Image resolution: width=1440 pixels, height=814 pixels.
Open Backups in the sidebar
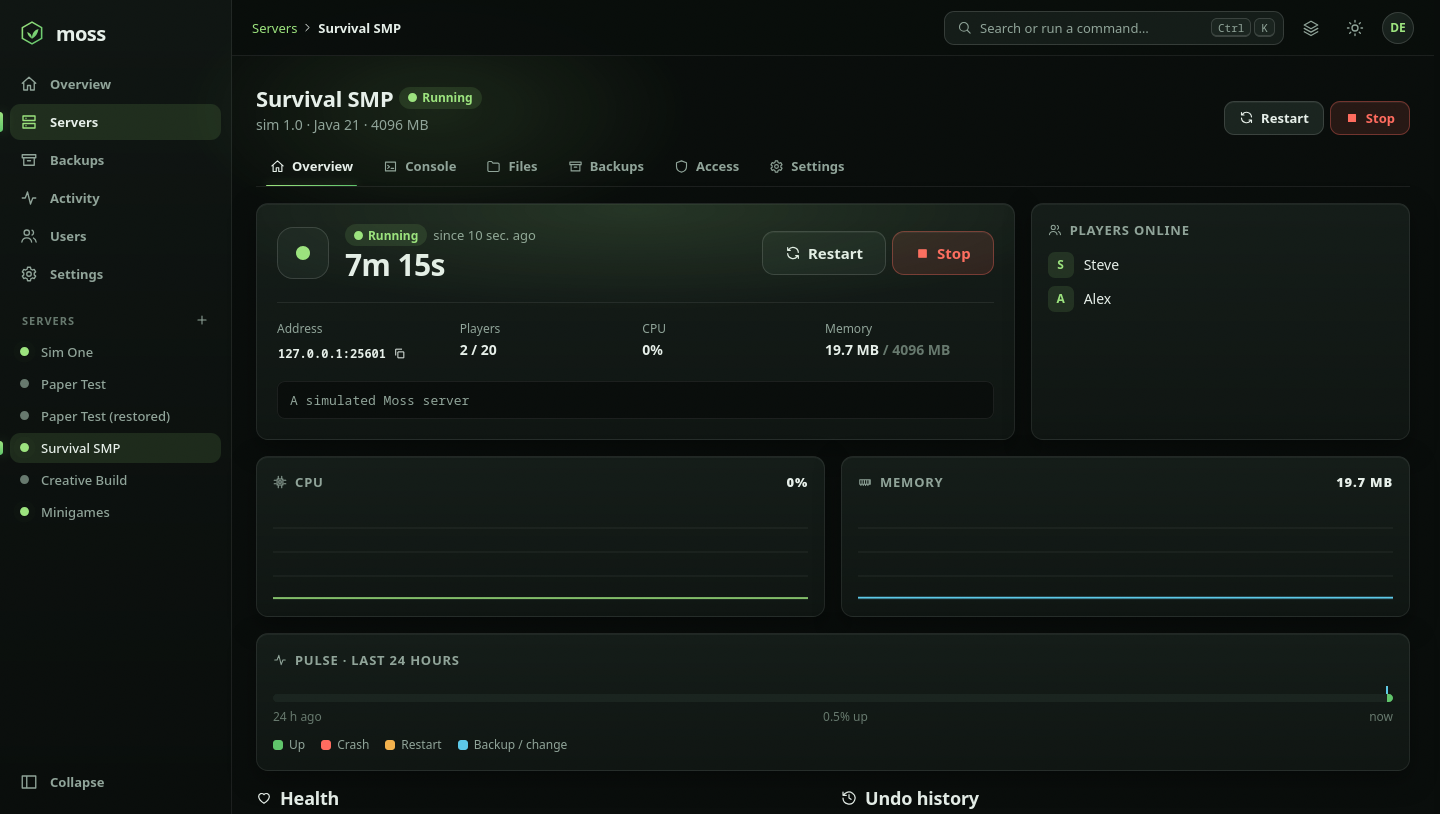pyautogui.click(x=115, y=160)
